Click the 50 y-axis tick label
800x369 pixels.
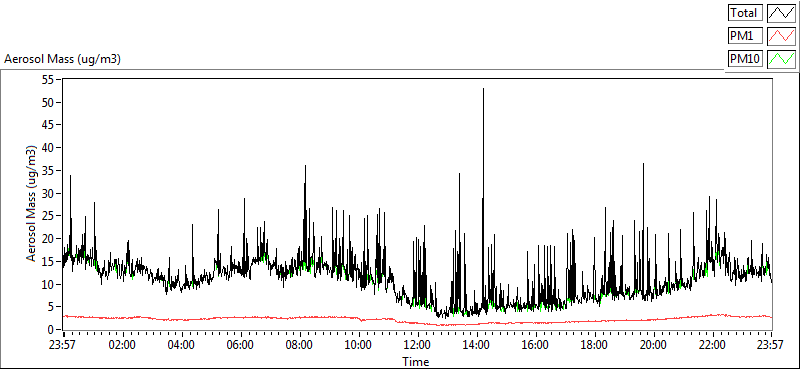(48, 103)
